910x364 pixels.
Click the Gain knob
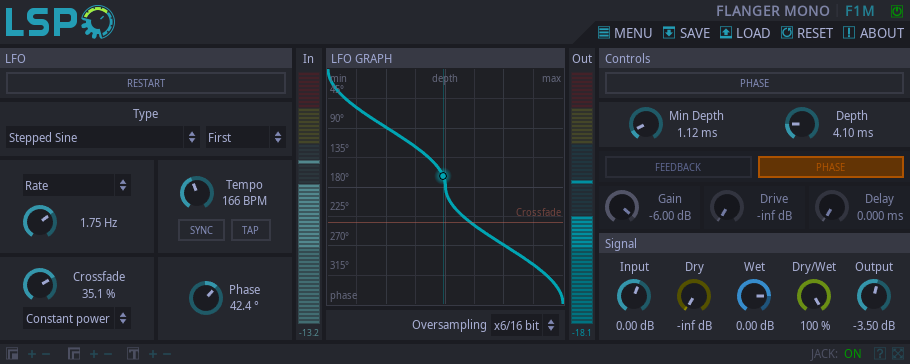click(x=622, y=207)
